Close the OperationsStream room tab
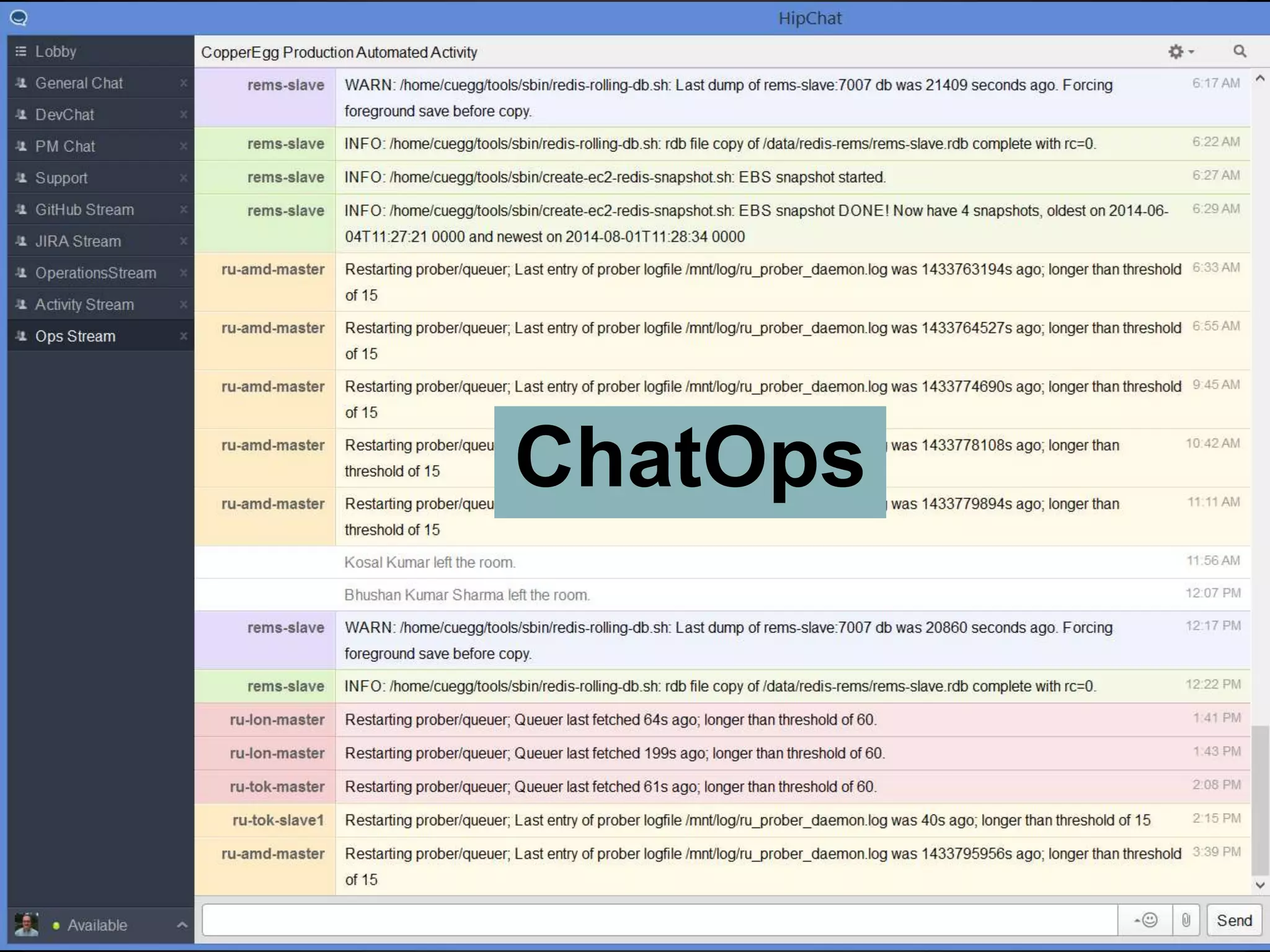This screenshot has height=952, width=1270. (184, 273)
